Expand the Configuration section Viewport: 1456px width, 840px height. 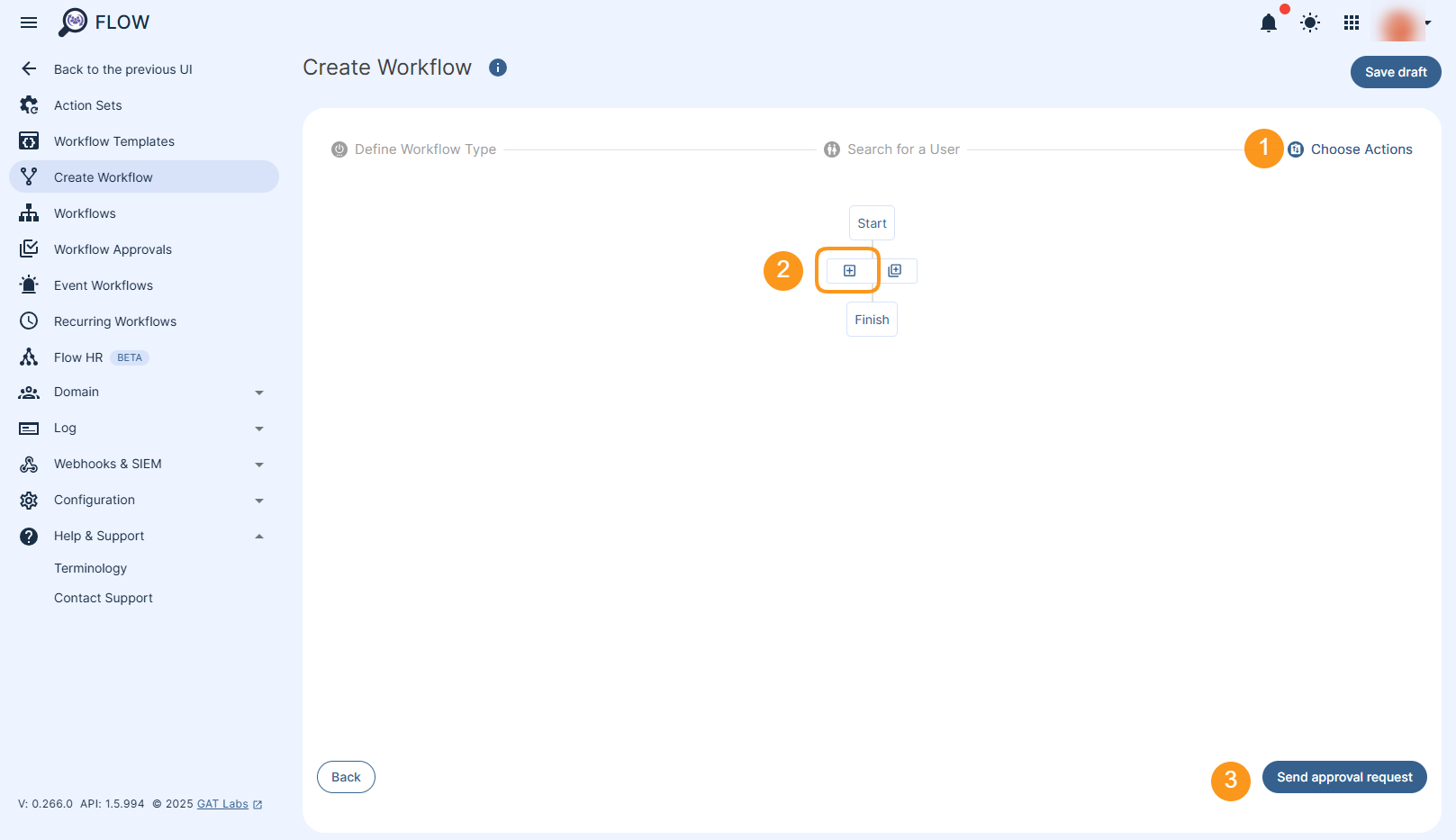(259, 500)
